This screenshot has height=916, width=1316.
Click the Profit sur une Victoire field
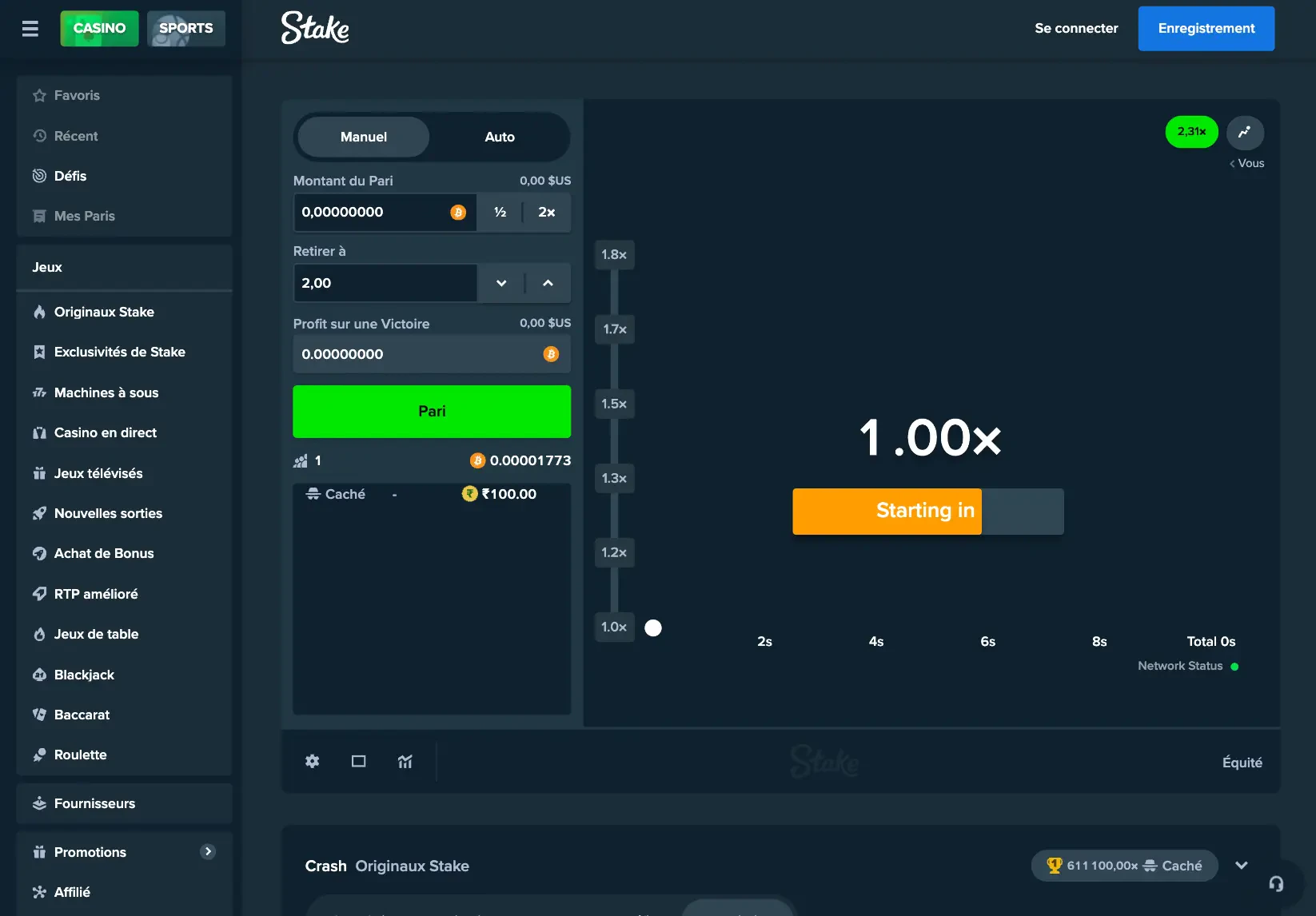click(x=432, y=354)
